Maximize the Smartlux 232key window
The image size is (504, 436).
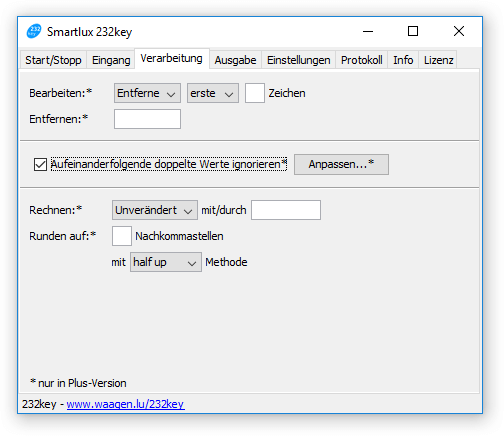click(x=413, y=31)
